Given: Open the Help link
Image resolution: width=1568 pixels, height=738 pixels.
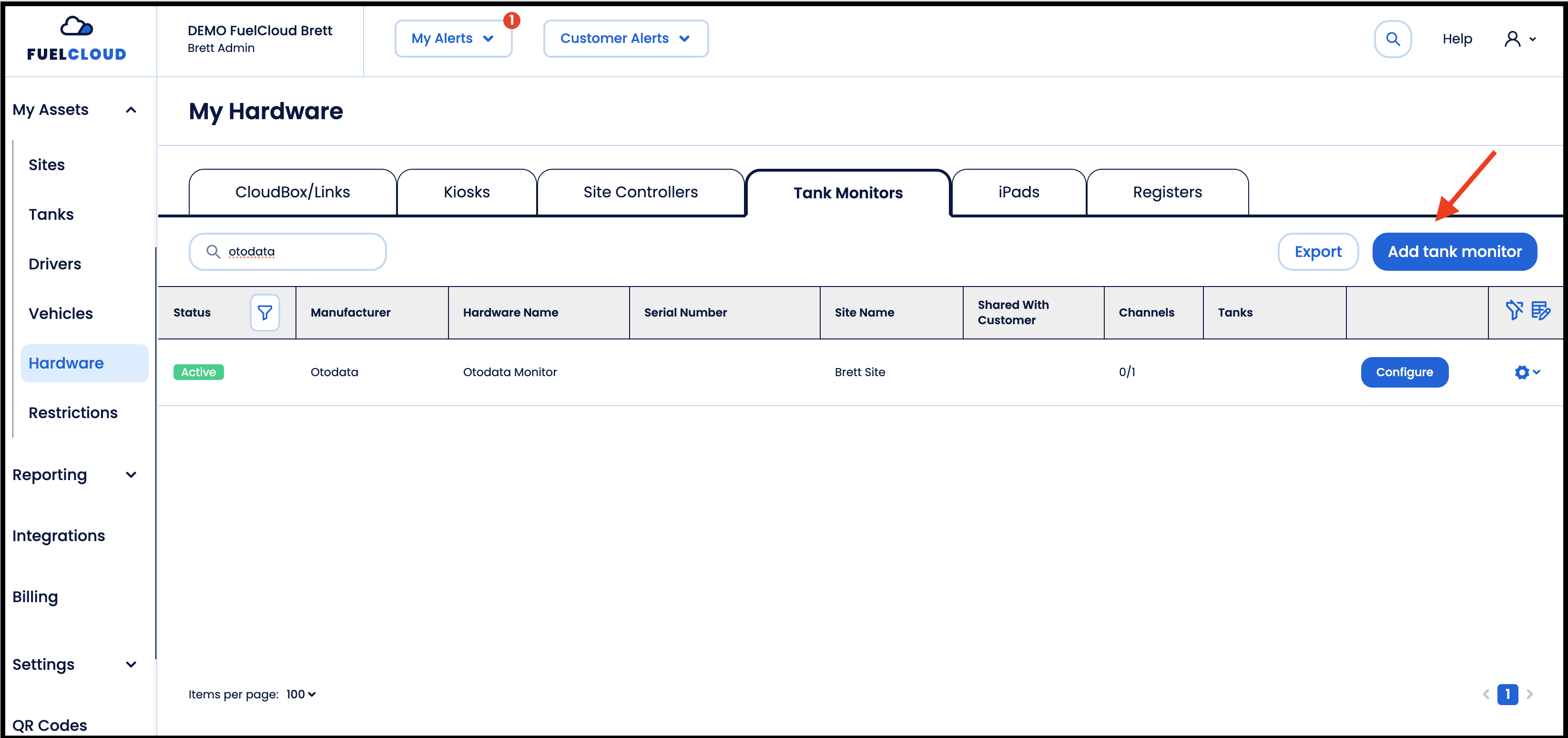Looking at the screenshot, I should pos(1456,39).
